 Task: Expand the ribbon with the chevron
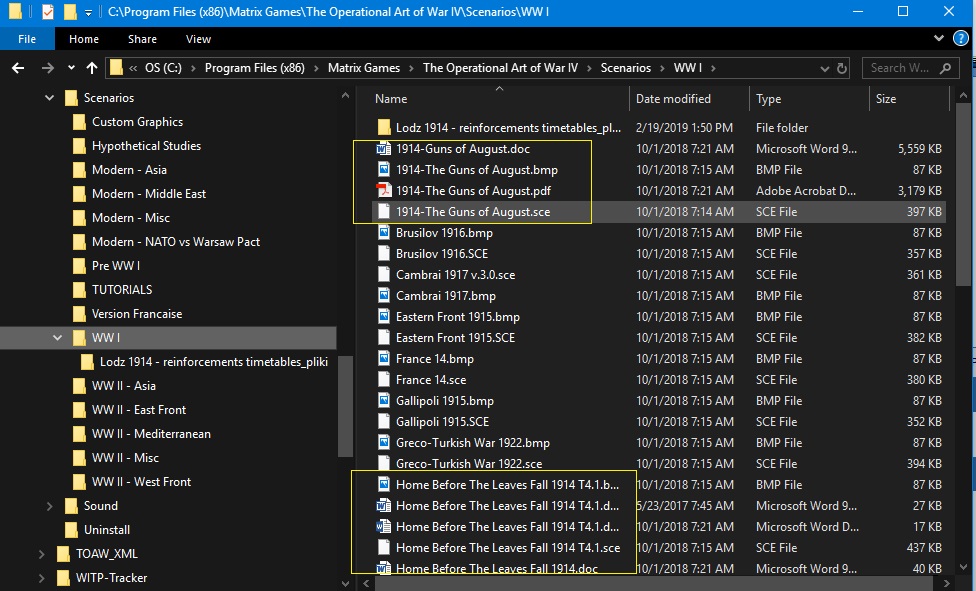[x=939, y=39]
